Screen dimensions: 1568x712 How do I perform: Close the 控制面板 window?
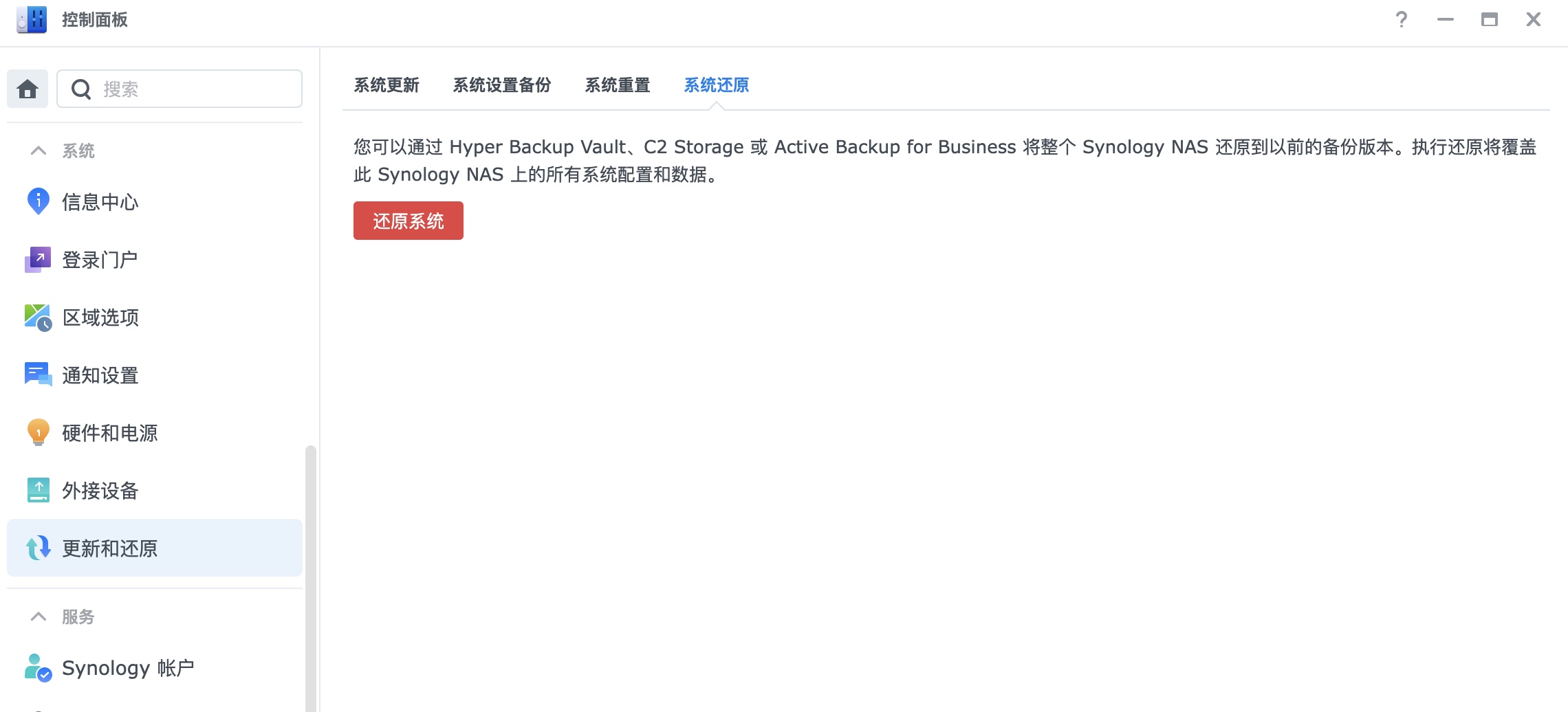1534,19
